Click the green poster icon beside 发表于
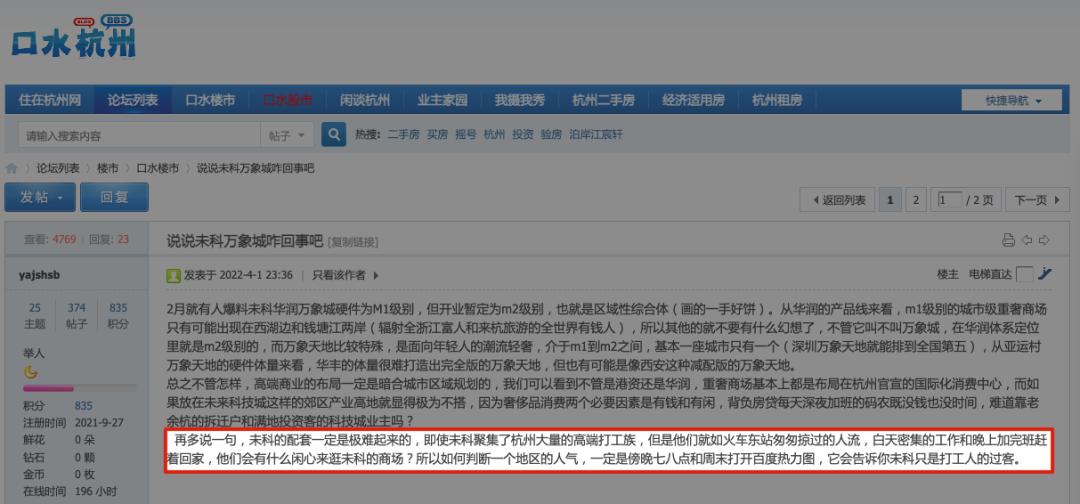 pyautogui.click(x=174, y=275)
